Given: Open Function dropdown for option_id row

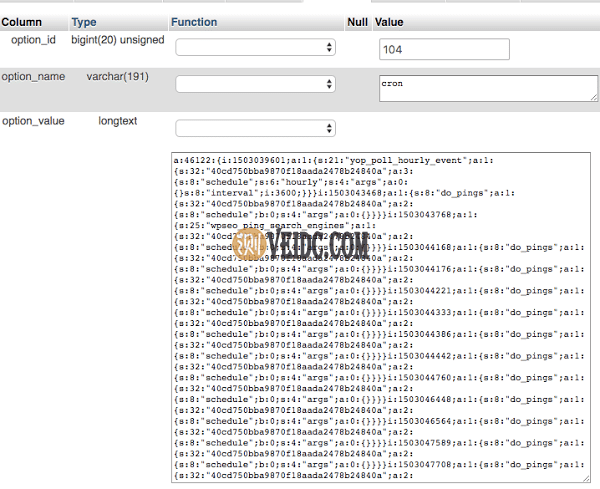Looking at the screenshot, I should (x=255, y=47).
